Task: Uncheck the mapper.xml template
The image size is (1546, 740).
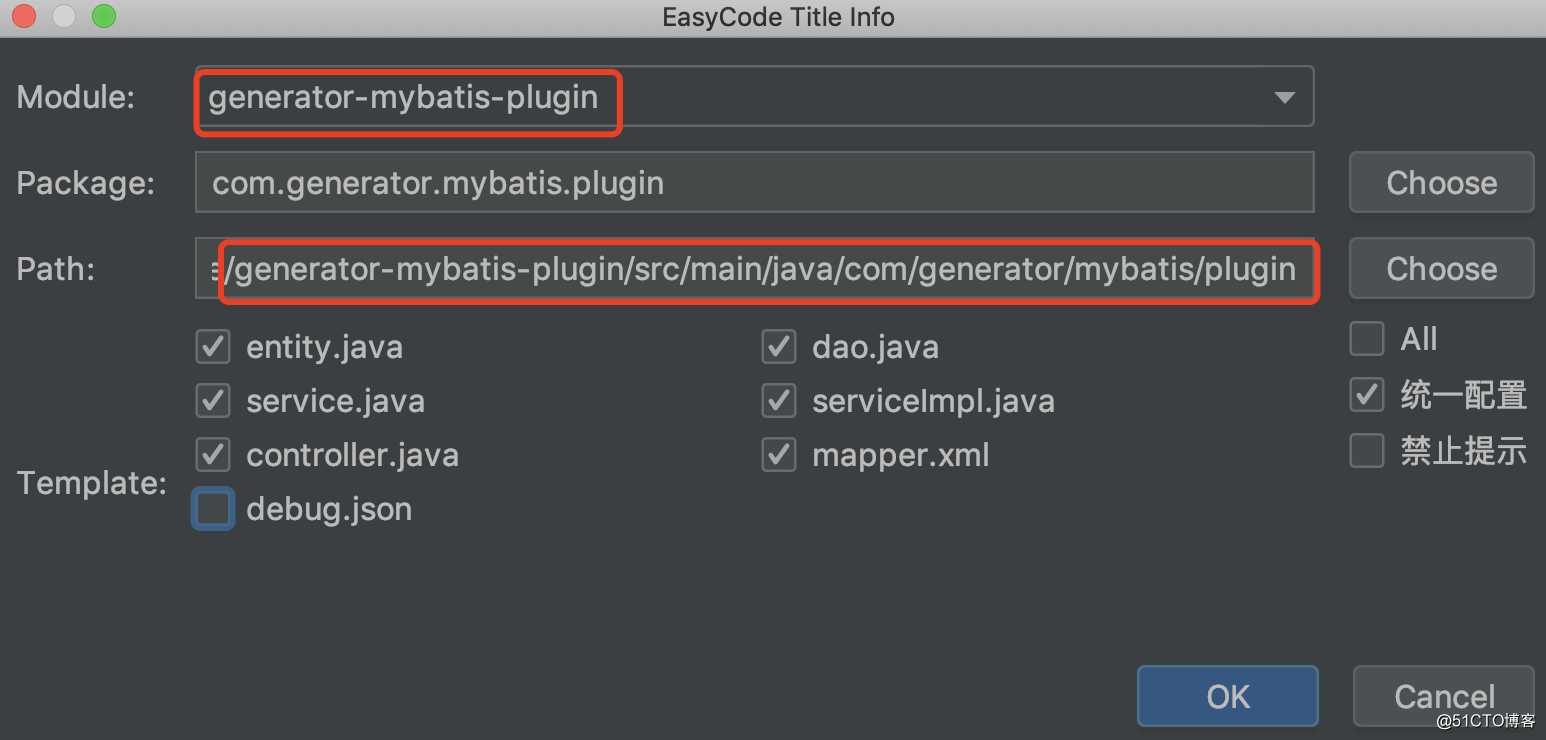Action: tap(779, 455)
